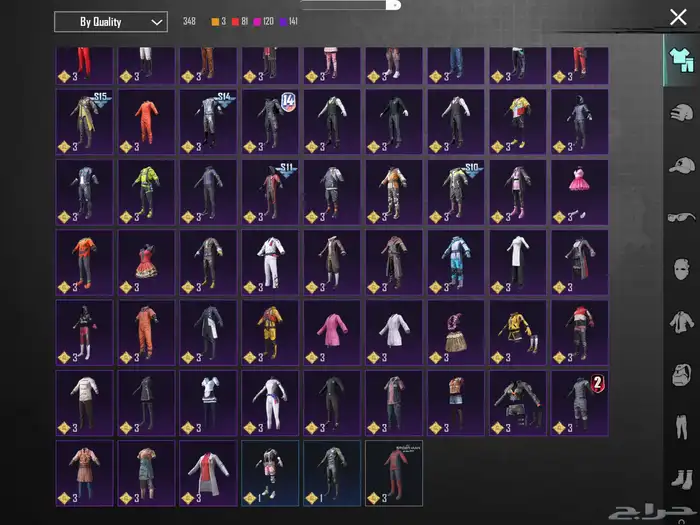Select the helmet category icon
This screenshot has height=525, width=700.
point(681,112)
